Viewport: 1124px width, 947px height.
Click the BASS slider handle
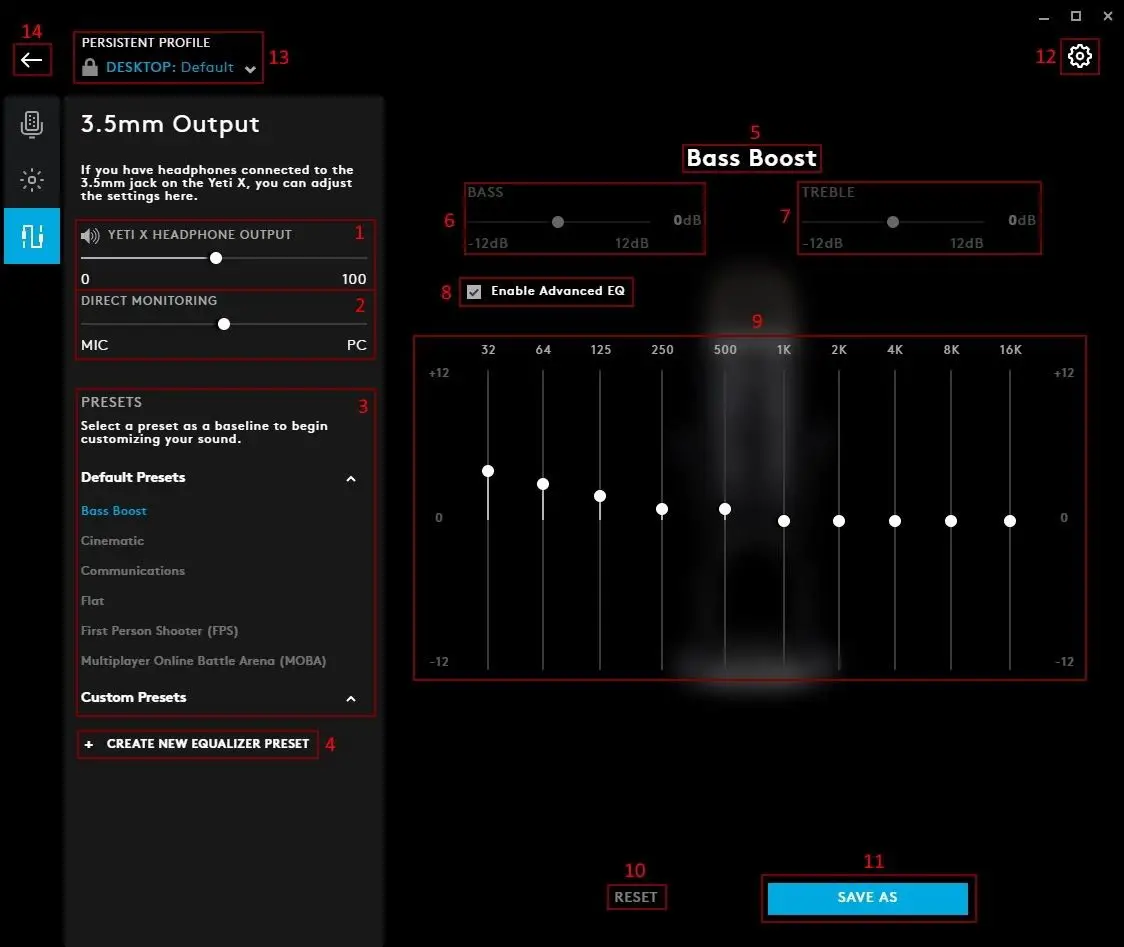click(558, 222)
